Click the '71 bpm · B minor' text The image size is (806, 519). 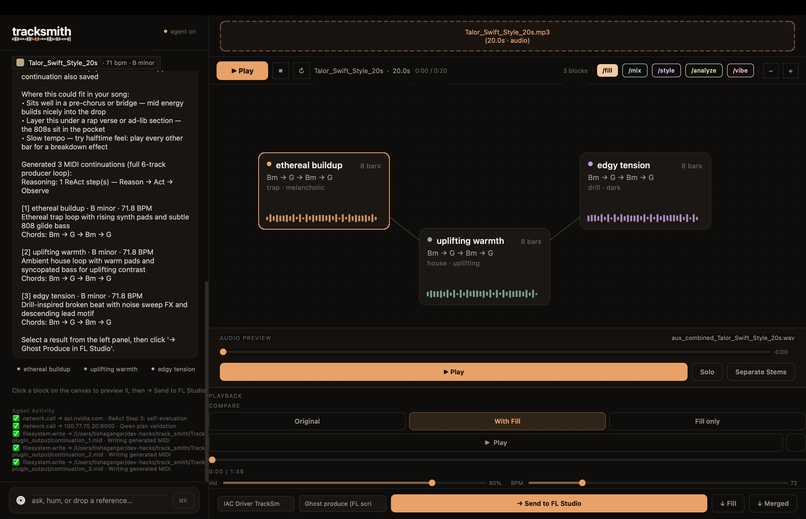(x=130, y=63)
